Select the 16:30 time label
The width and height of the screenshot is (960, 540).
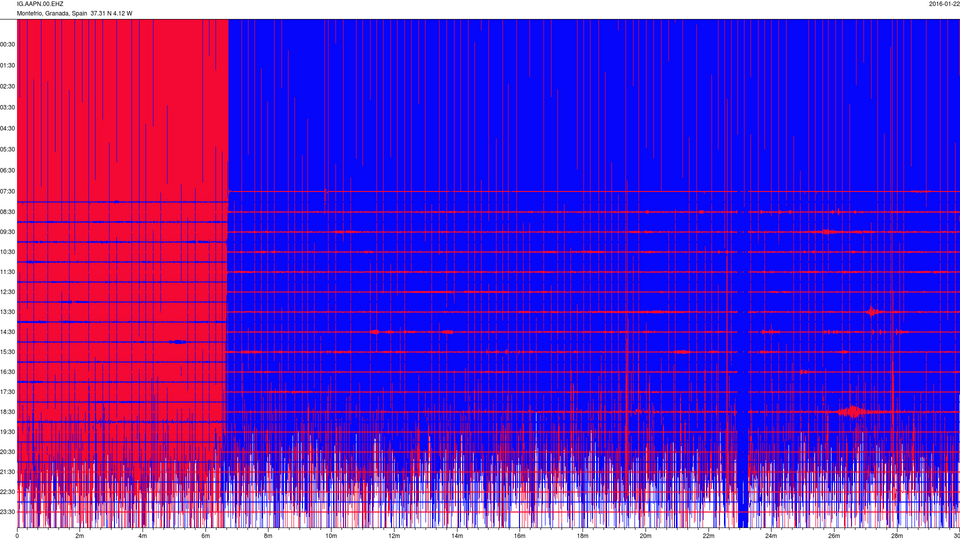(7, 372)
